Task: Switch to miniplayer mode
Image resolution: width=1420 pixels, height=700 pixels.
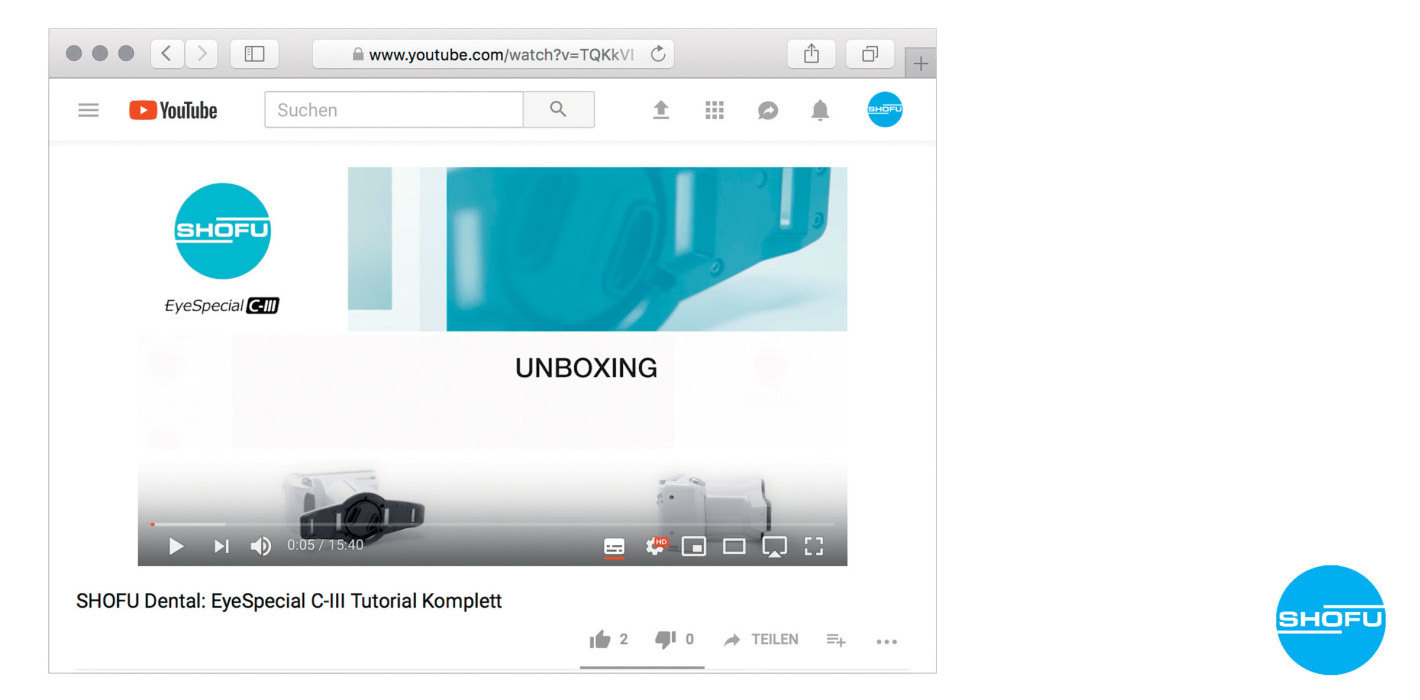Action: [x=694, y=546]
